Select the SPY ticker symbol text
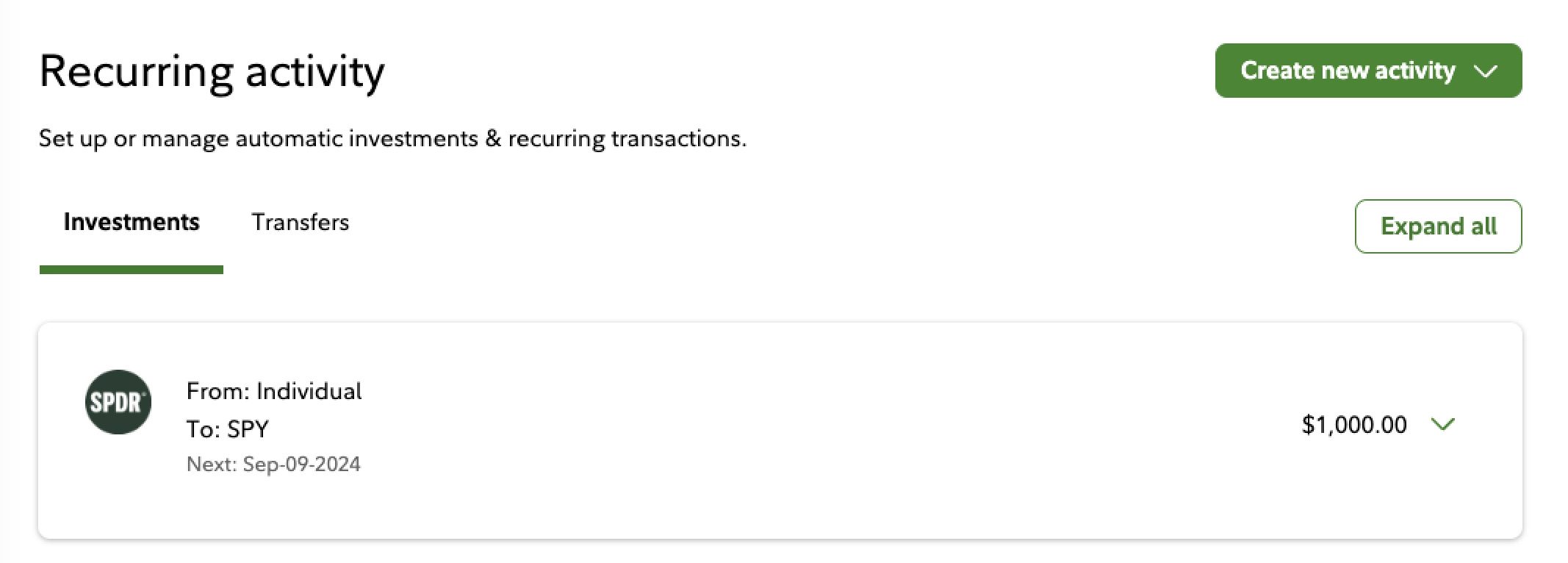Image resolution: width=1568 pixels, height=563 pixels. 248,429
